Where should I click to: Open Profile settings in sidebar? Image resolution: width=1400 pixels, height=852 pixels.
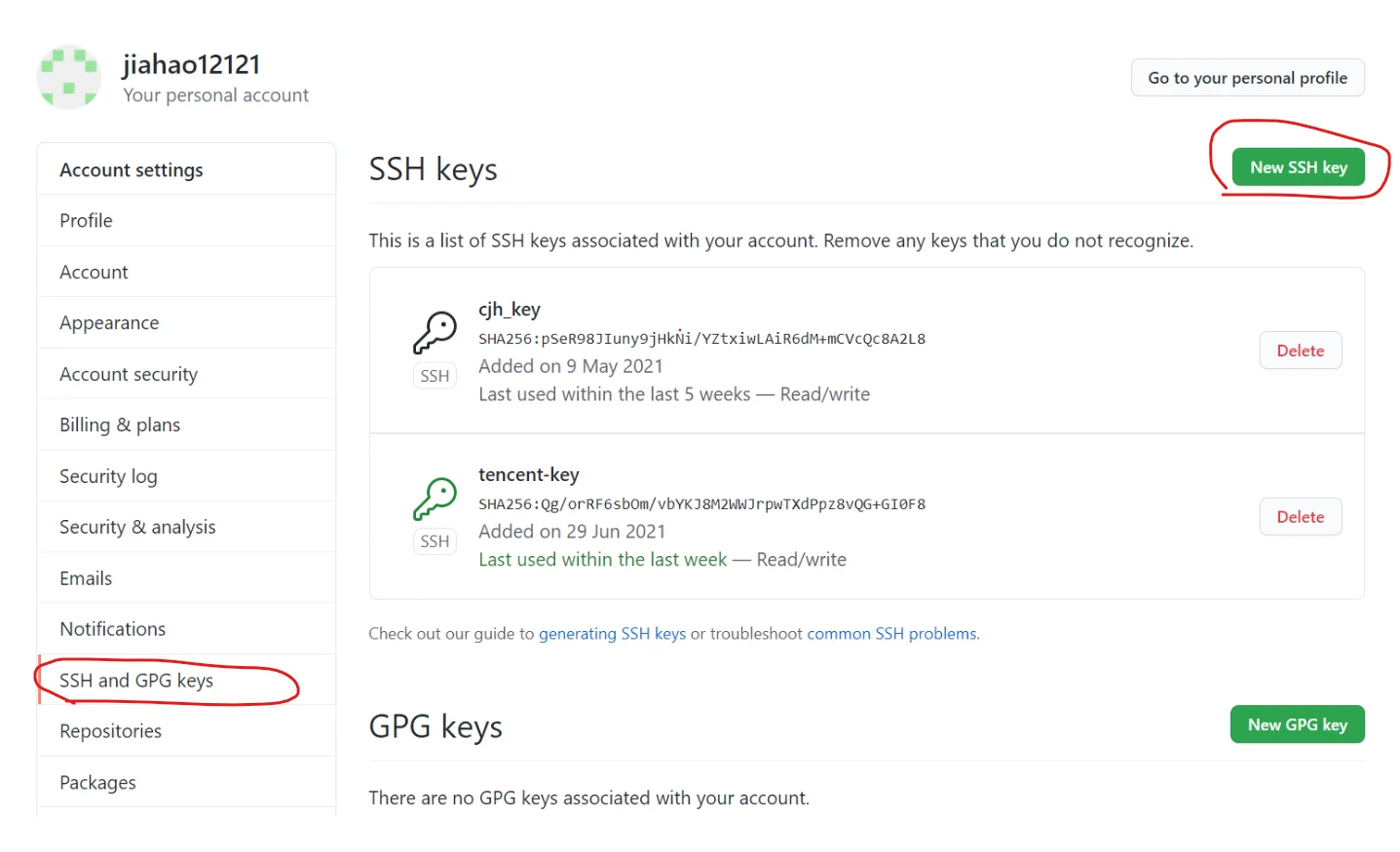pyautogui.click(x=86, y=221)
